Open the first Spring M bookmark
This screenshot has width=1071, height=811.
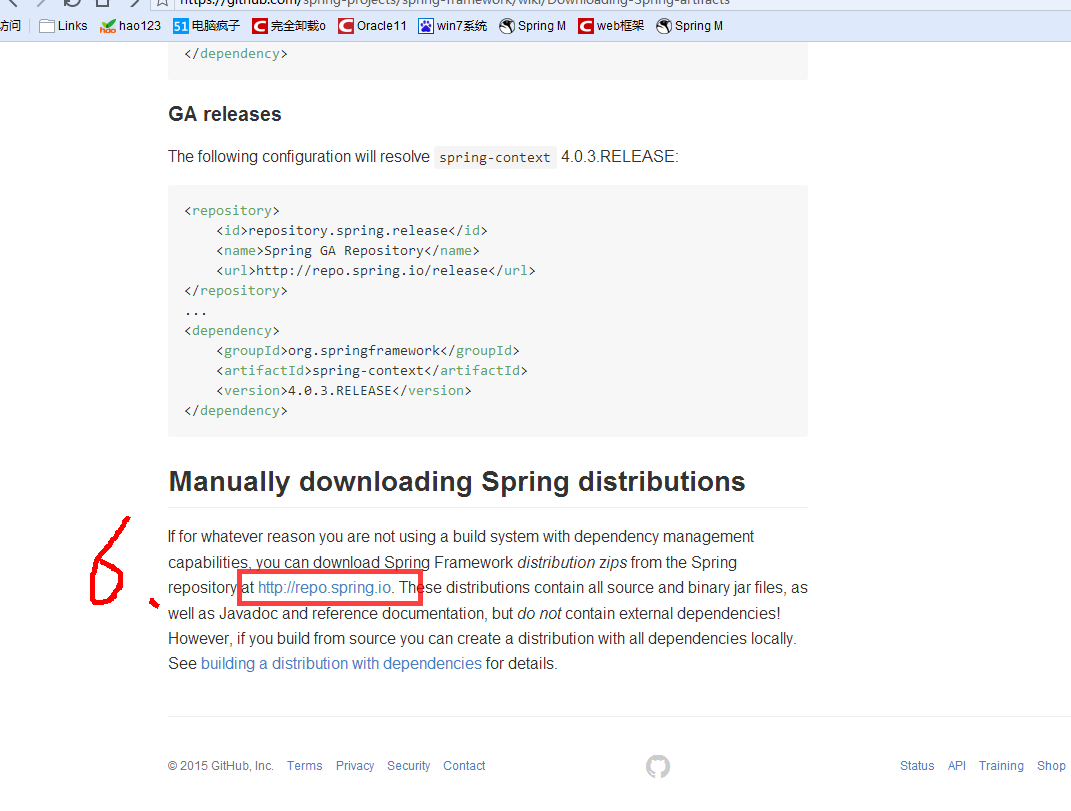(x=533, y=26)
